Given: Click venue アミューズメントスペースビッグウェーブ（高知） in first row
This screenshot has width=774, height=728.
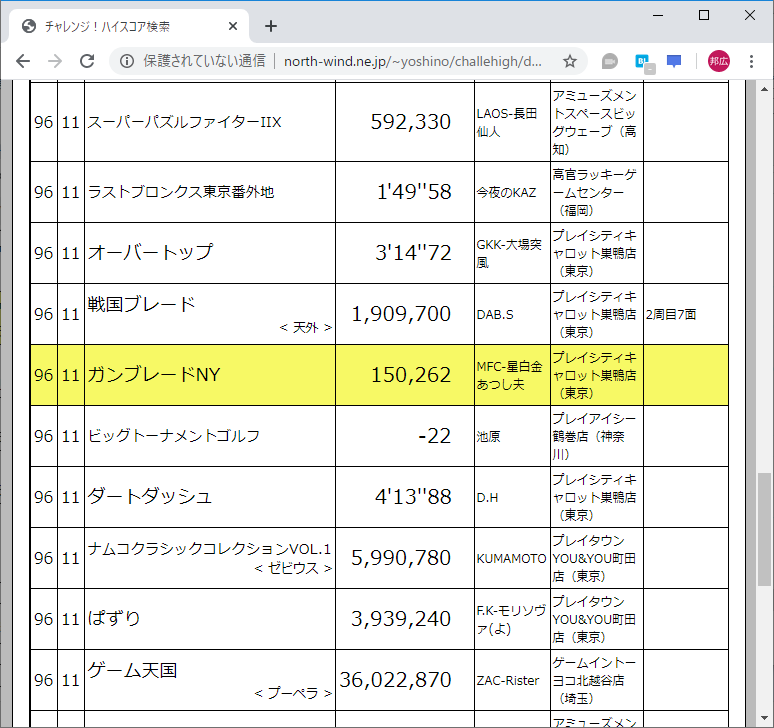Looking at the screenshot, I should 594,122.
